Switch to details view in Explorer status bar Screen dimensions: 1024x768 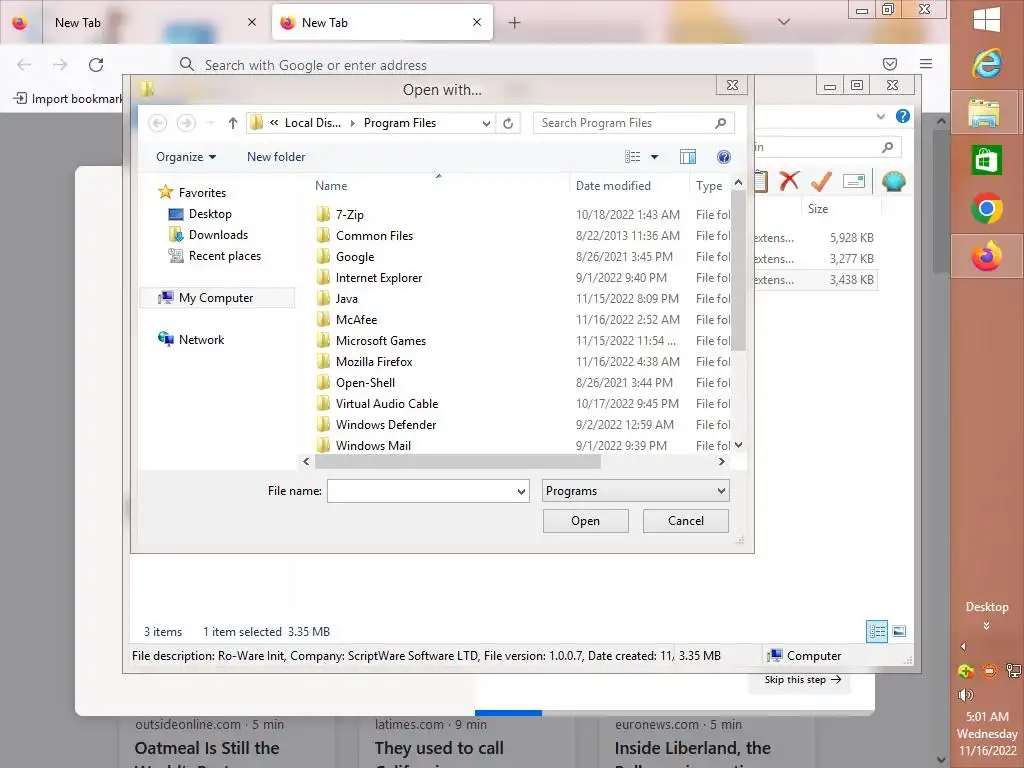click(876, 632)
